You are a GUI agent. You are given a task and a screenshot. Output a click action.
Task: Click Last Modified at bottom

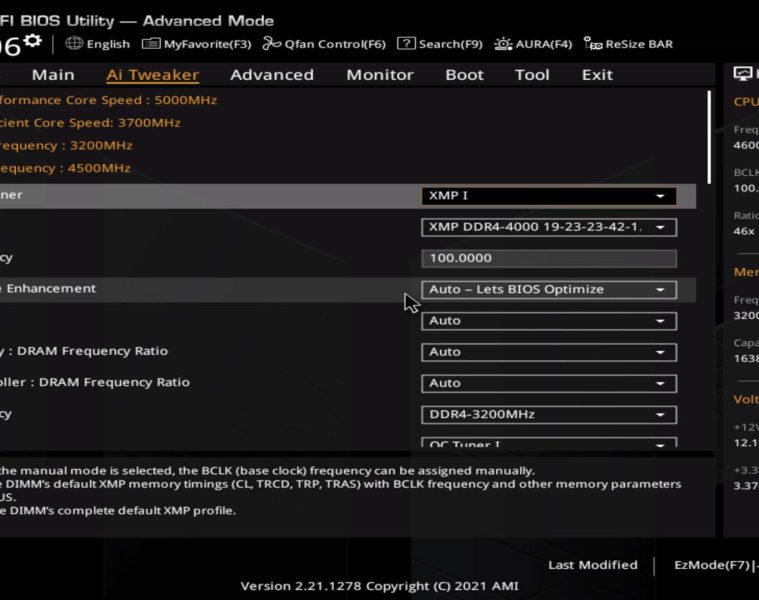point(593,565)
